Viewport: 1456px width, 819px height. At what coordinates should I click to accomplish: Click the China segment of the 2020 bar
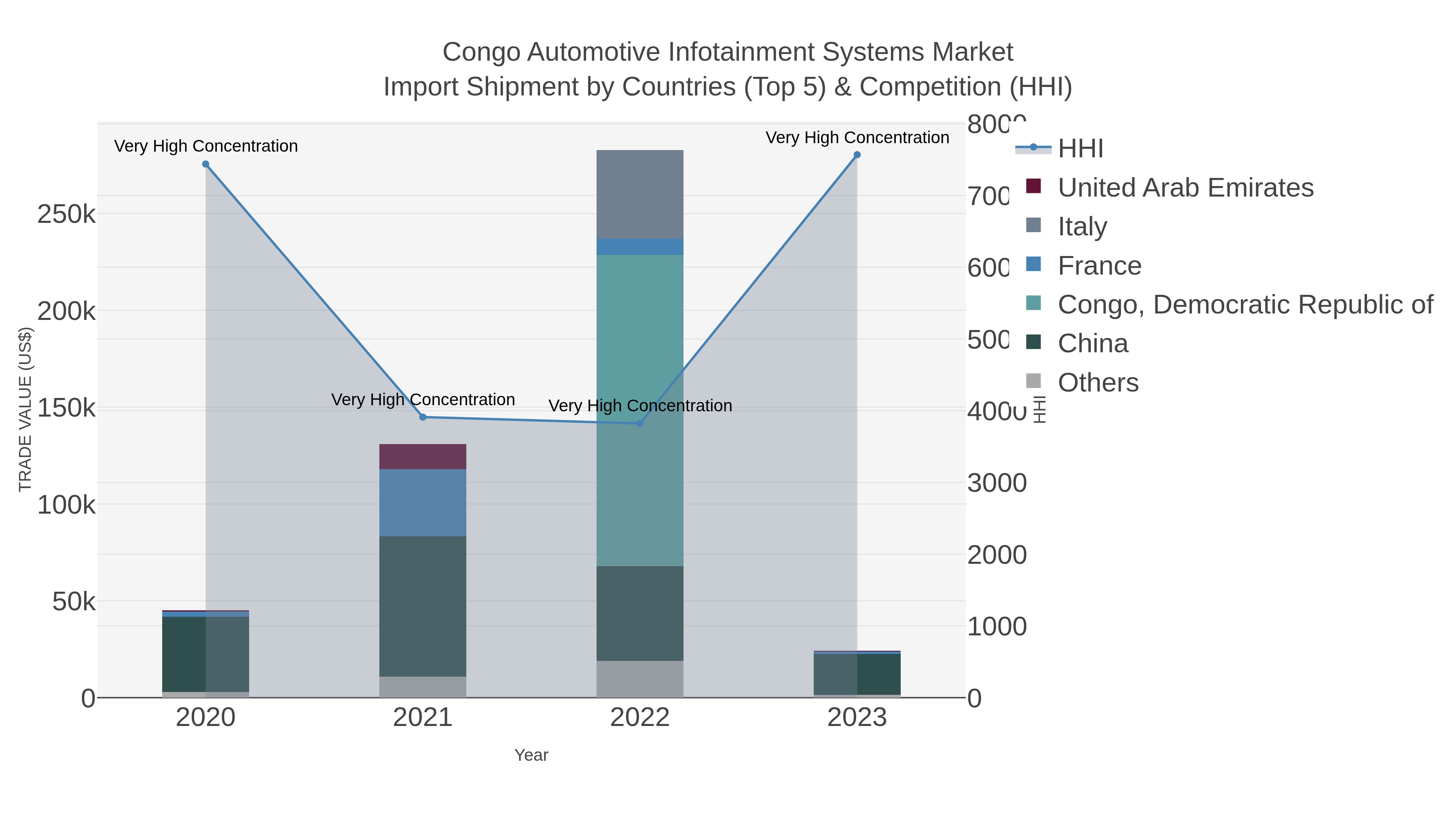coord(206,654)
